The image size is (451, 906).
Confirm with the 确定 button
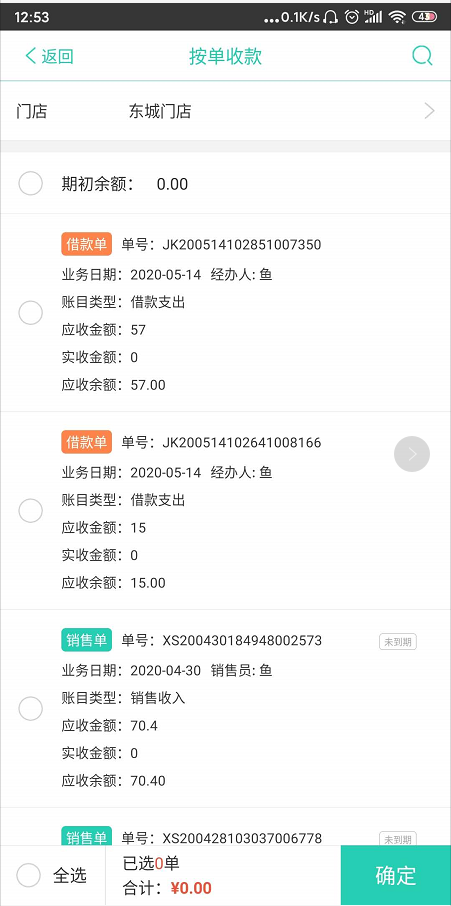(x=396, y=875)
